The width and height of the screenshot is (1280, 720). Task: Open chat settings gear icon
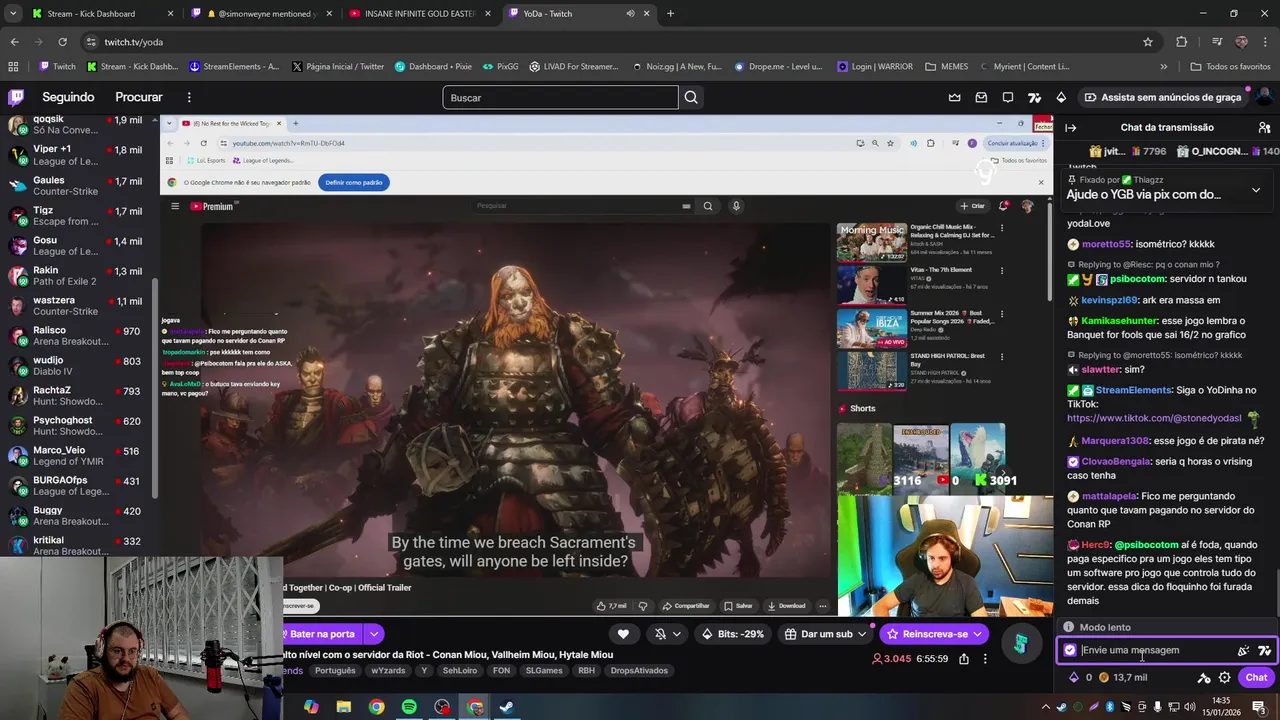pyautogui.click(x=1224, y=677)
